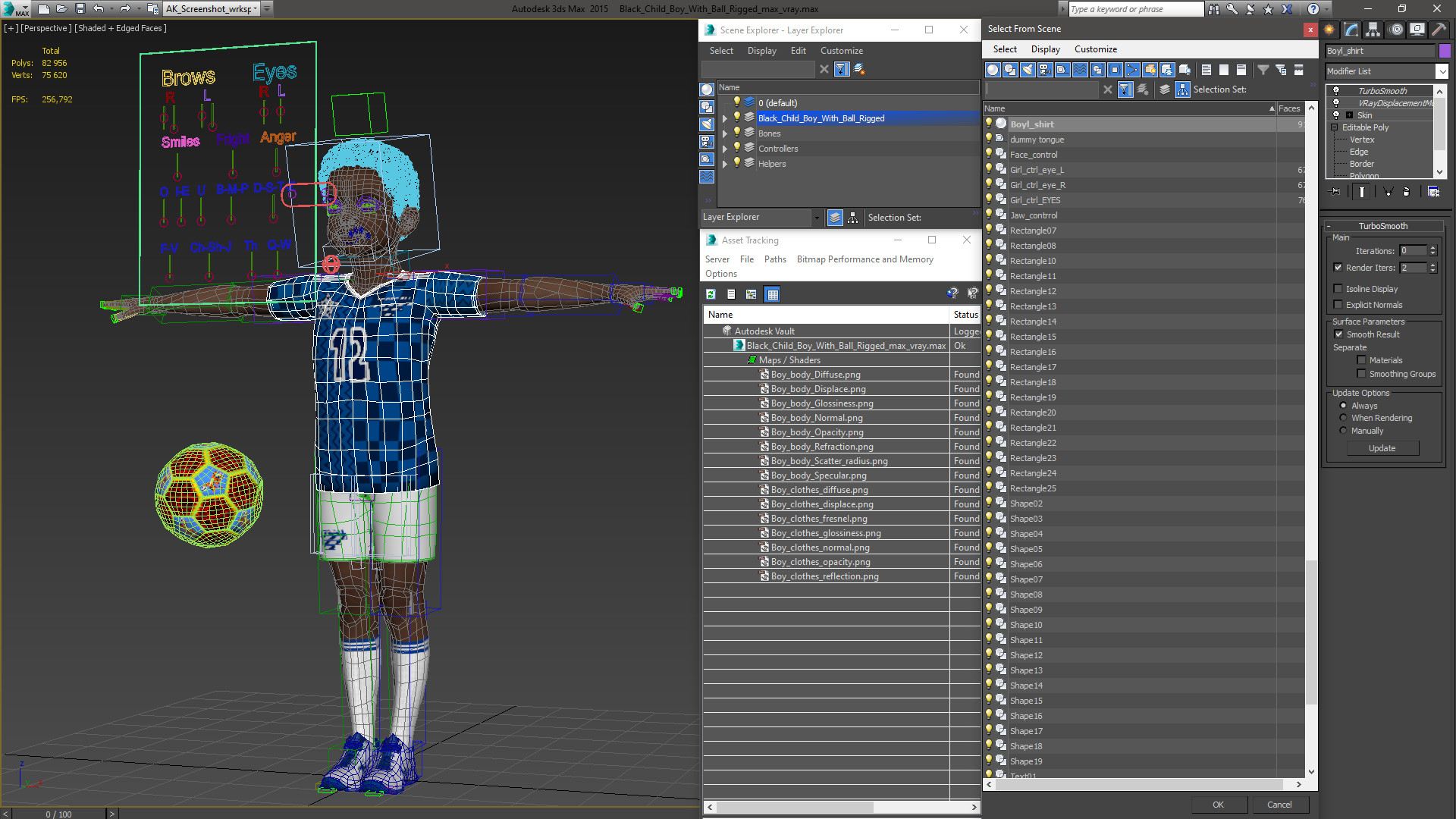Click the object color swatch beside Boyl_shirt
This screenshot has width=1456, height=819.
(x=1445, y=51)
